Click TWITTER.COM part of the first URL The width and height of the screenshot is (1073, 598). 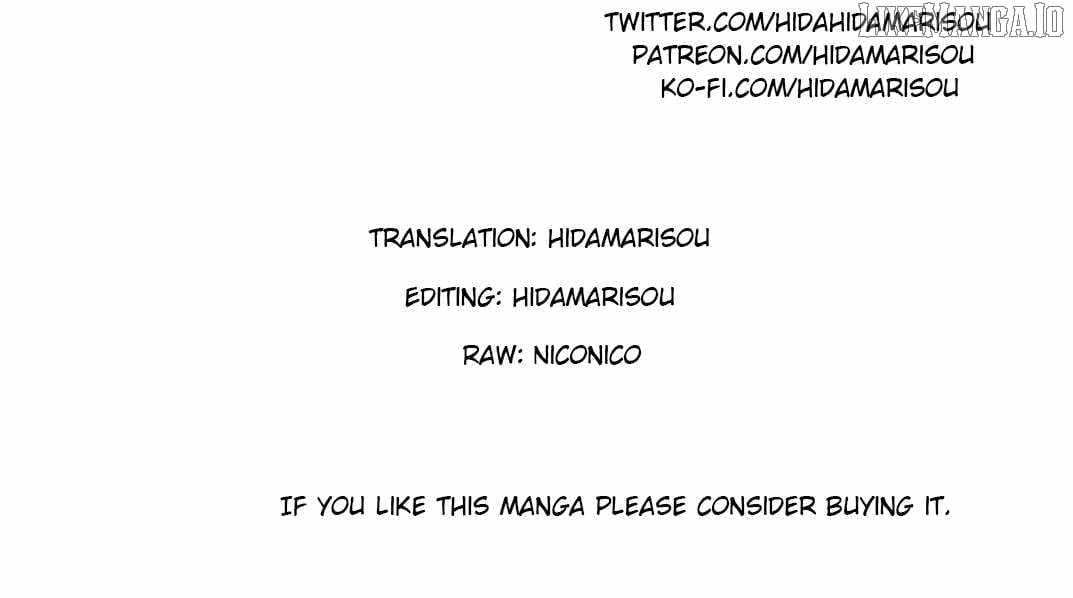[687, 23]
